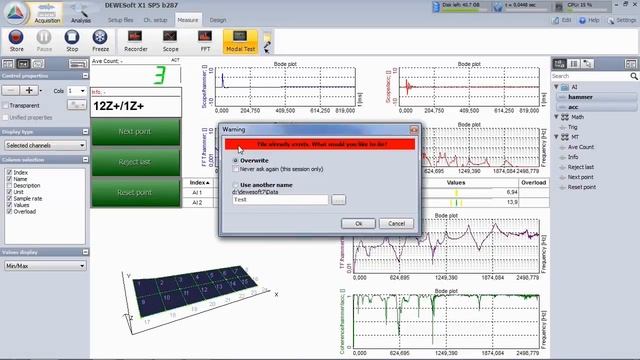Open the Min/Max values dropdown
The width and height of the screenshot is (640, 360).
[x=45, y=266]
